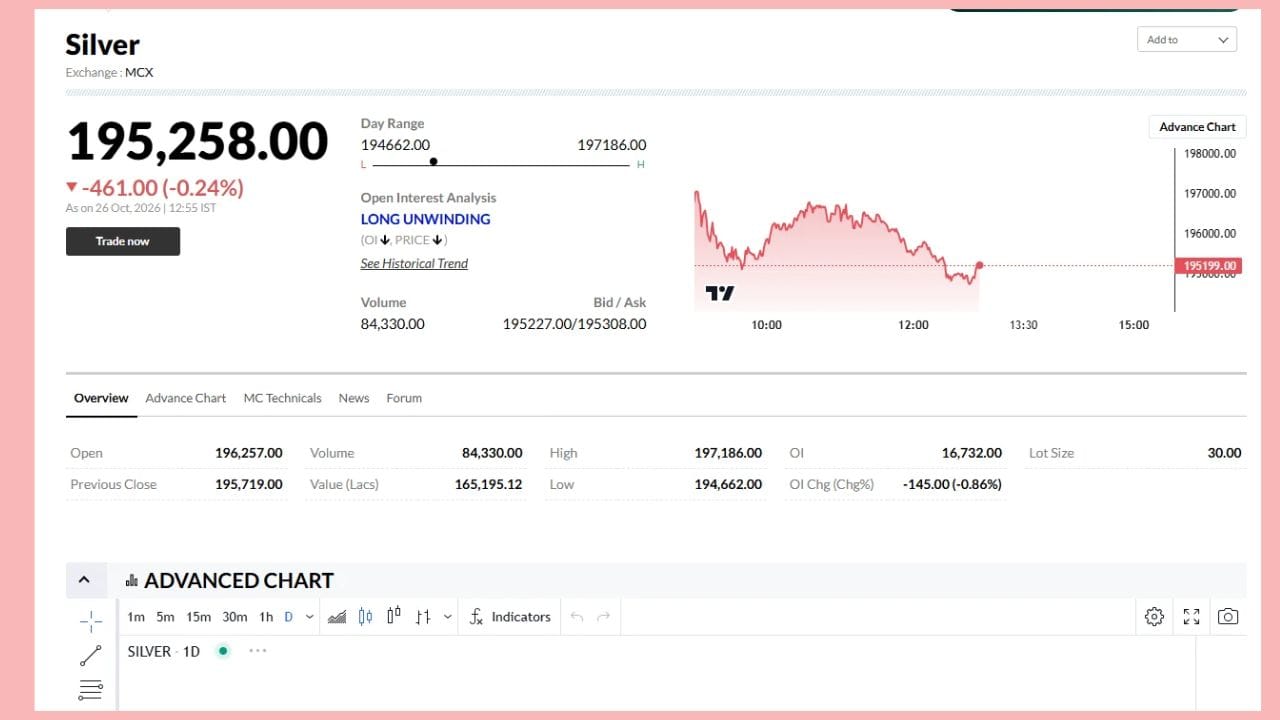Click the LONG UNWINDING analysis link
The image size is (1280, 720).
tap(425, 219)
